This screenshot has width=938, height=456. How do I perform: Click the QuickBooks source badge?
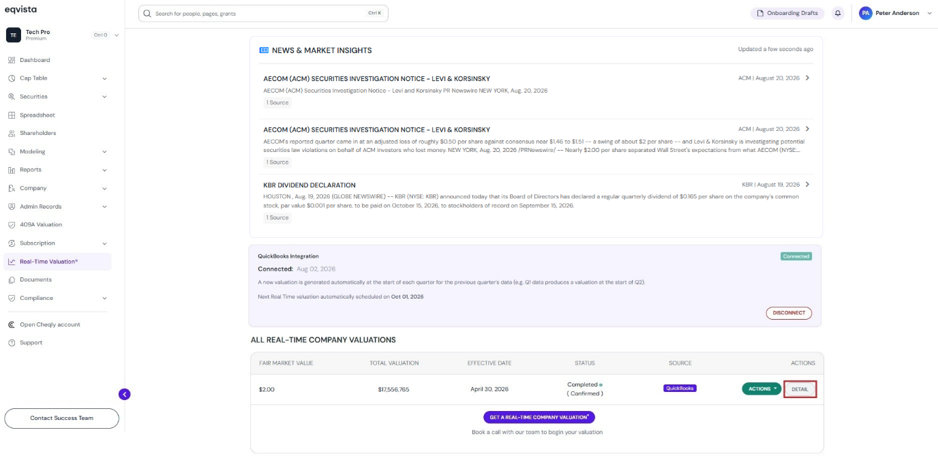click(680, 388)
